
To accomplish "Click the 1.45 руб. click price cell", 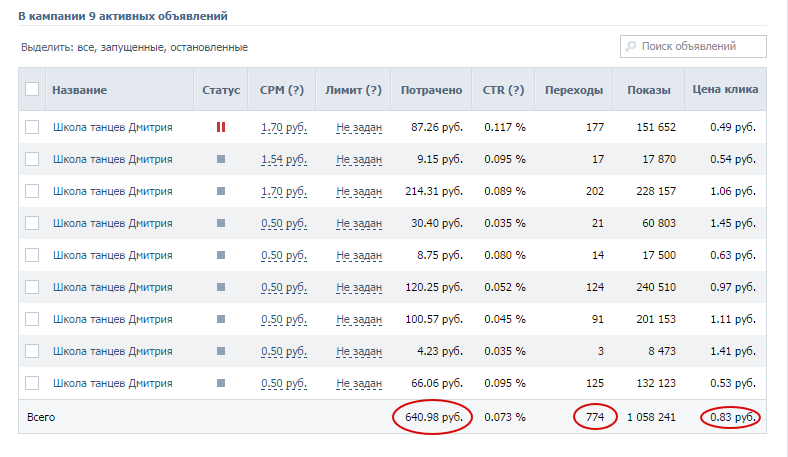I will tap(733, 223).
